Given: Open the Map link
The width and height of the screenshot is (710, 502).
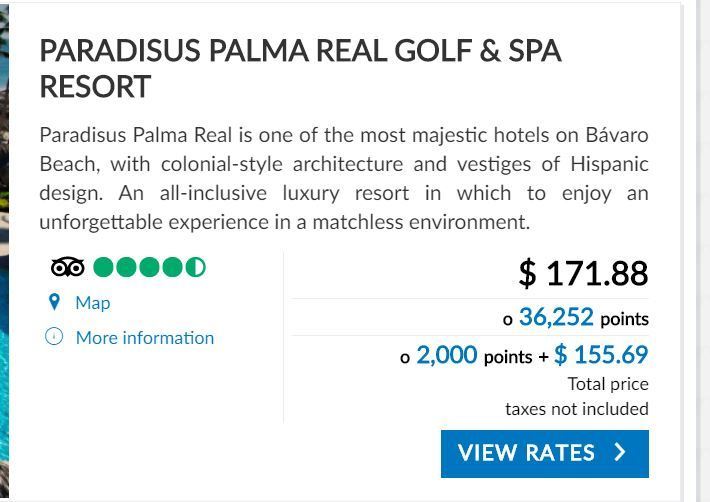Looking at the screenshot, I should coord(92,303).
